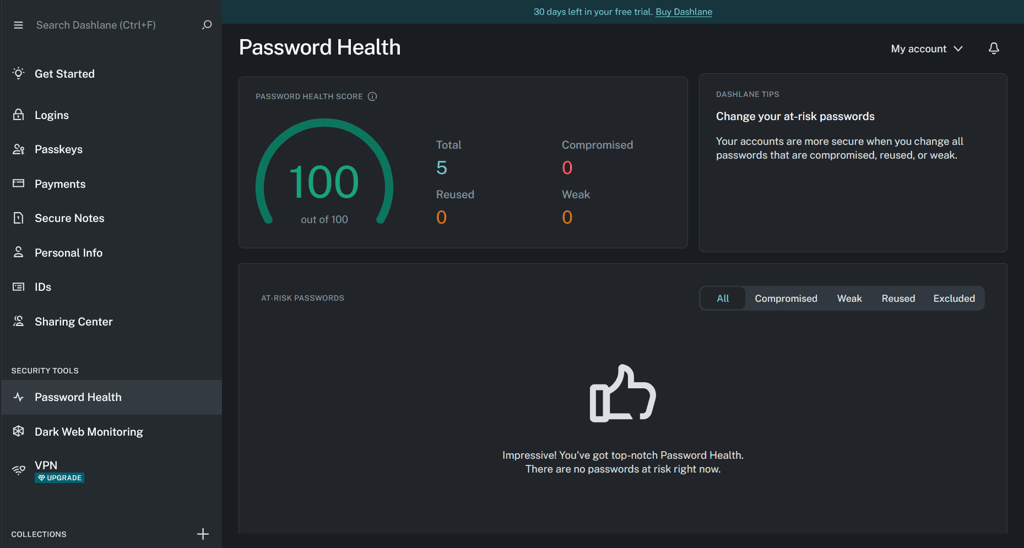Open Sharing Center in sidebar
The width and height of the screenshot is (1024, 548).
(x=74, y=321)
